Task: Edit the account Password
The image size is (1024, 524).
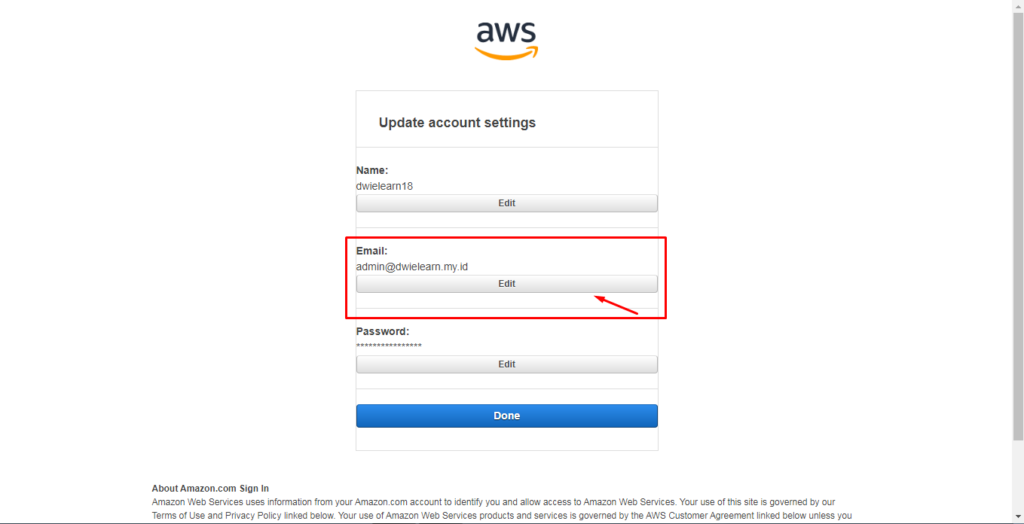Action: pos(507,364)
